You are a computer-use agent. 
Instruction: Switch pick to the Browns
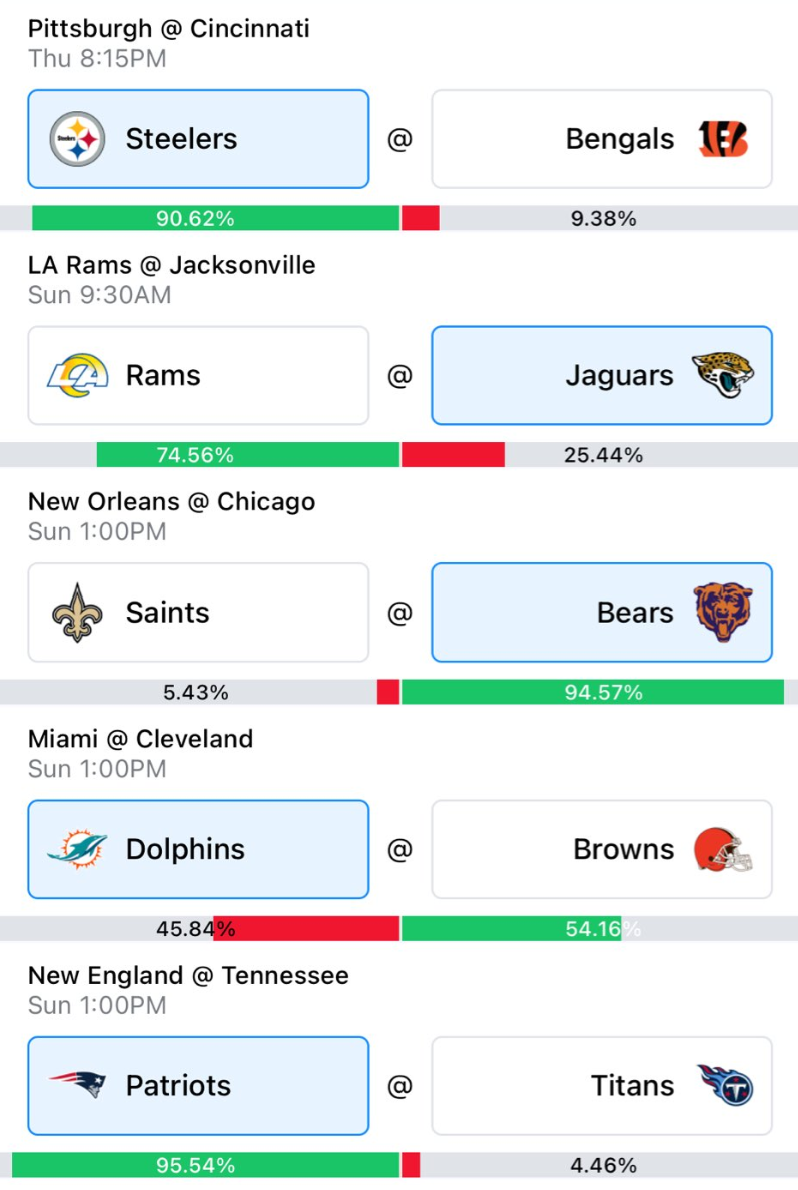pyautogui.click(x=601, y=850)
